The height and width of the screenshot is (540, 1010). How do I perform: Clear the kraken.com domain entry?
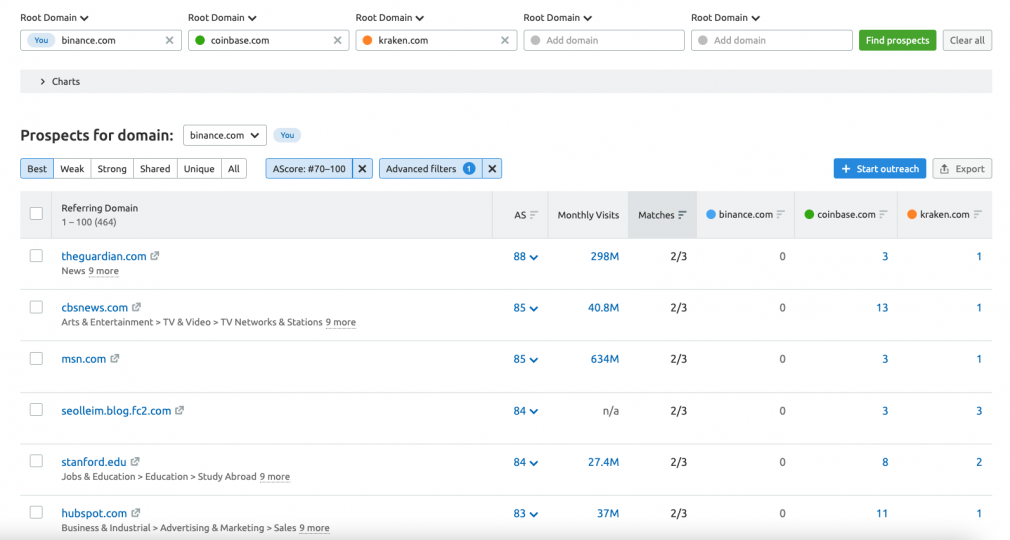(505, 40)
